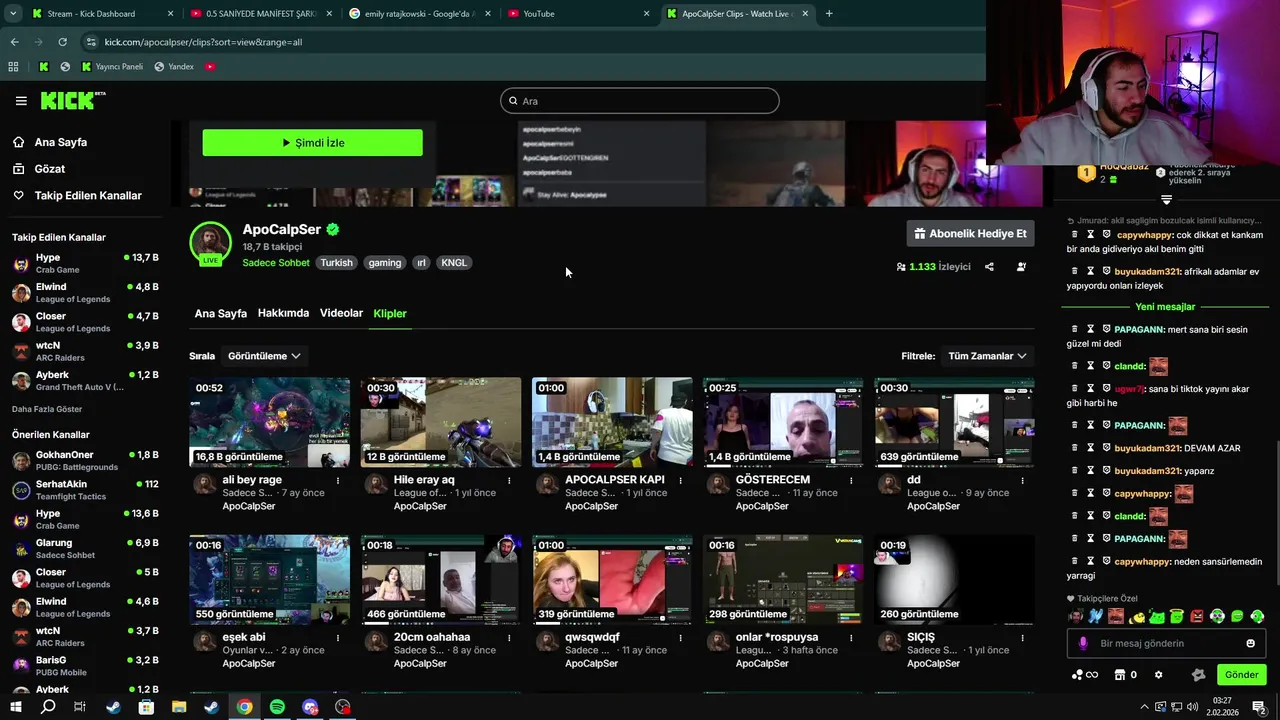The image size is (1280, 720).
Task: Open Spotify from the Windows taskbar
Action: (x=277, y=707)
